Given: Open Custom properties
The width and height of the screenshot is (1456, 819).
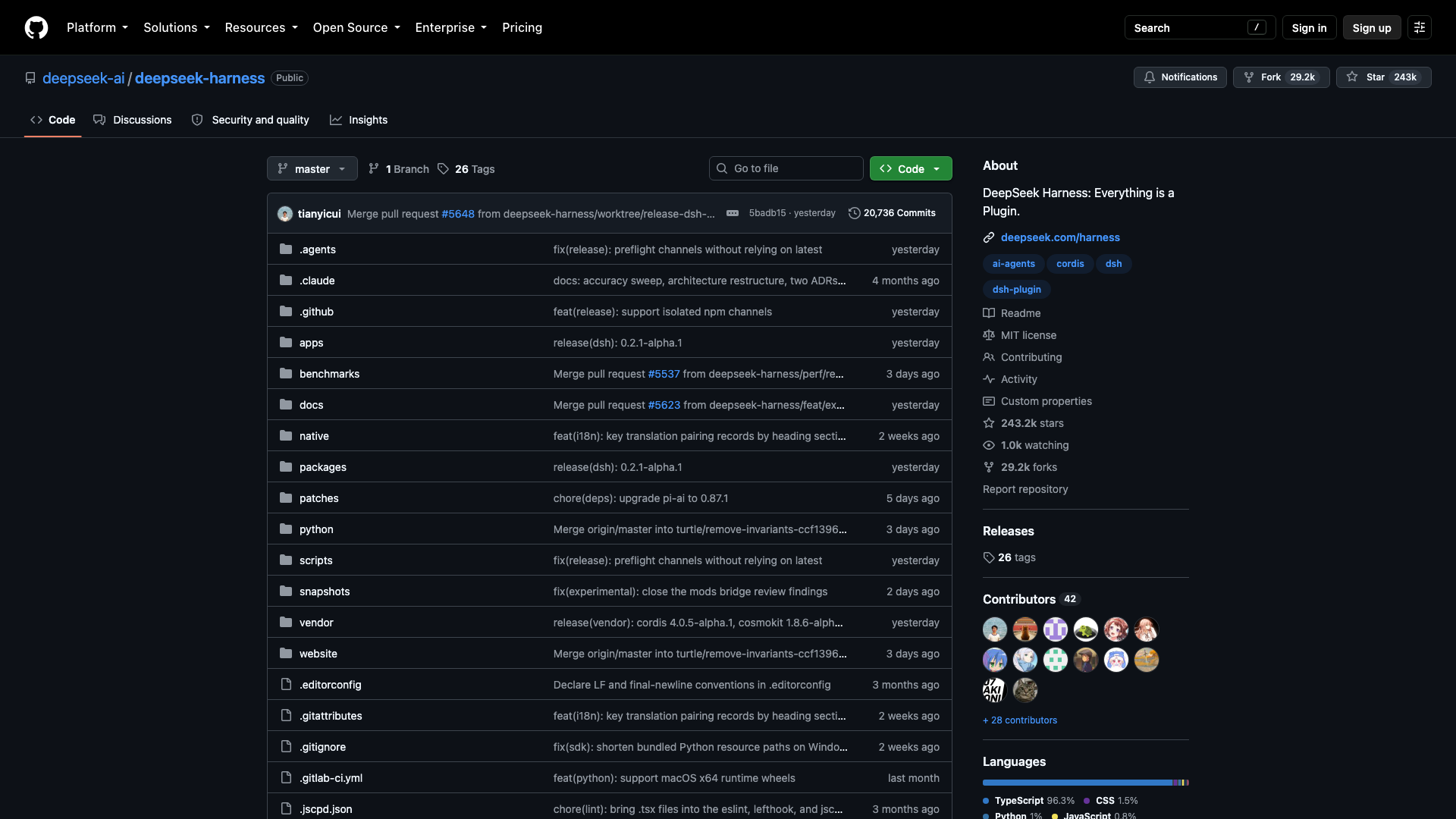Looking at the screenshot, I should 1037,401.
